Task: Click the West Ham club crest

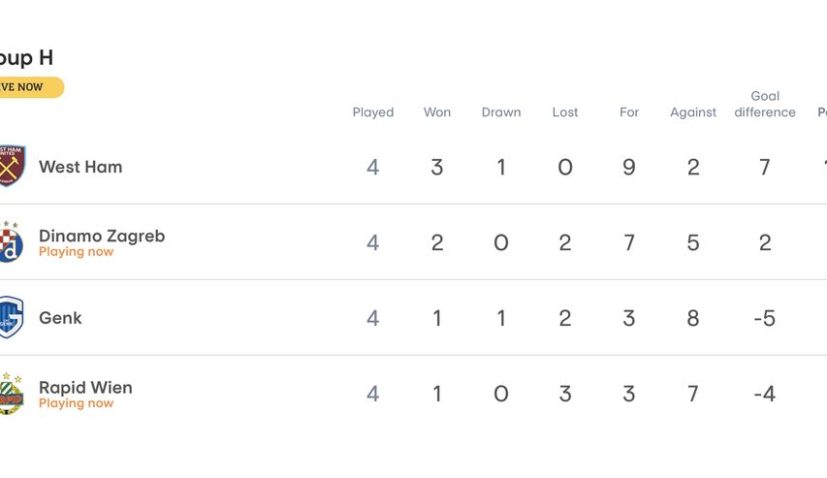Action: 10,167
